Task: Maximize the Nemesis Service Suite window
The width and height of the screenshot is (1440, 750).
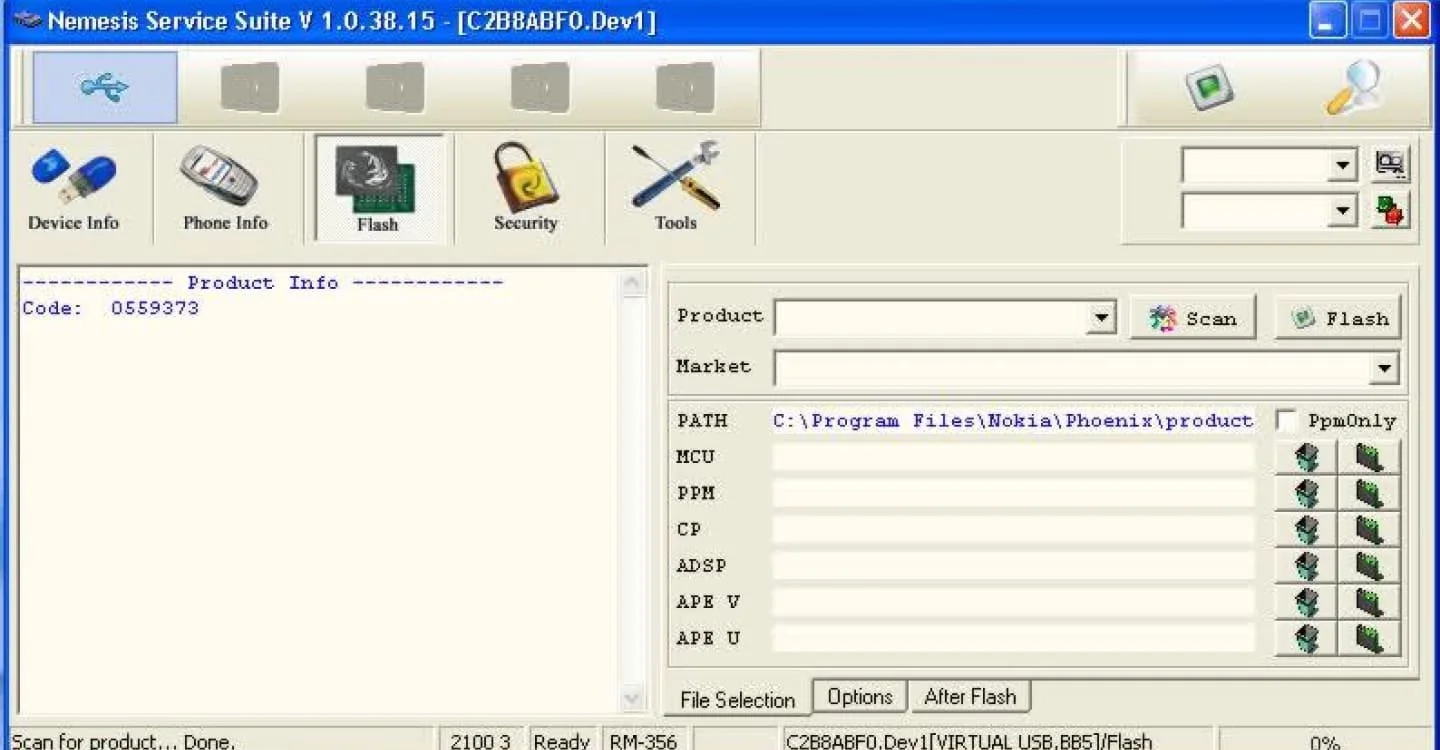Action: pos(1370,21)
